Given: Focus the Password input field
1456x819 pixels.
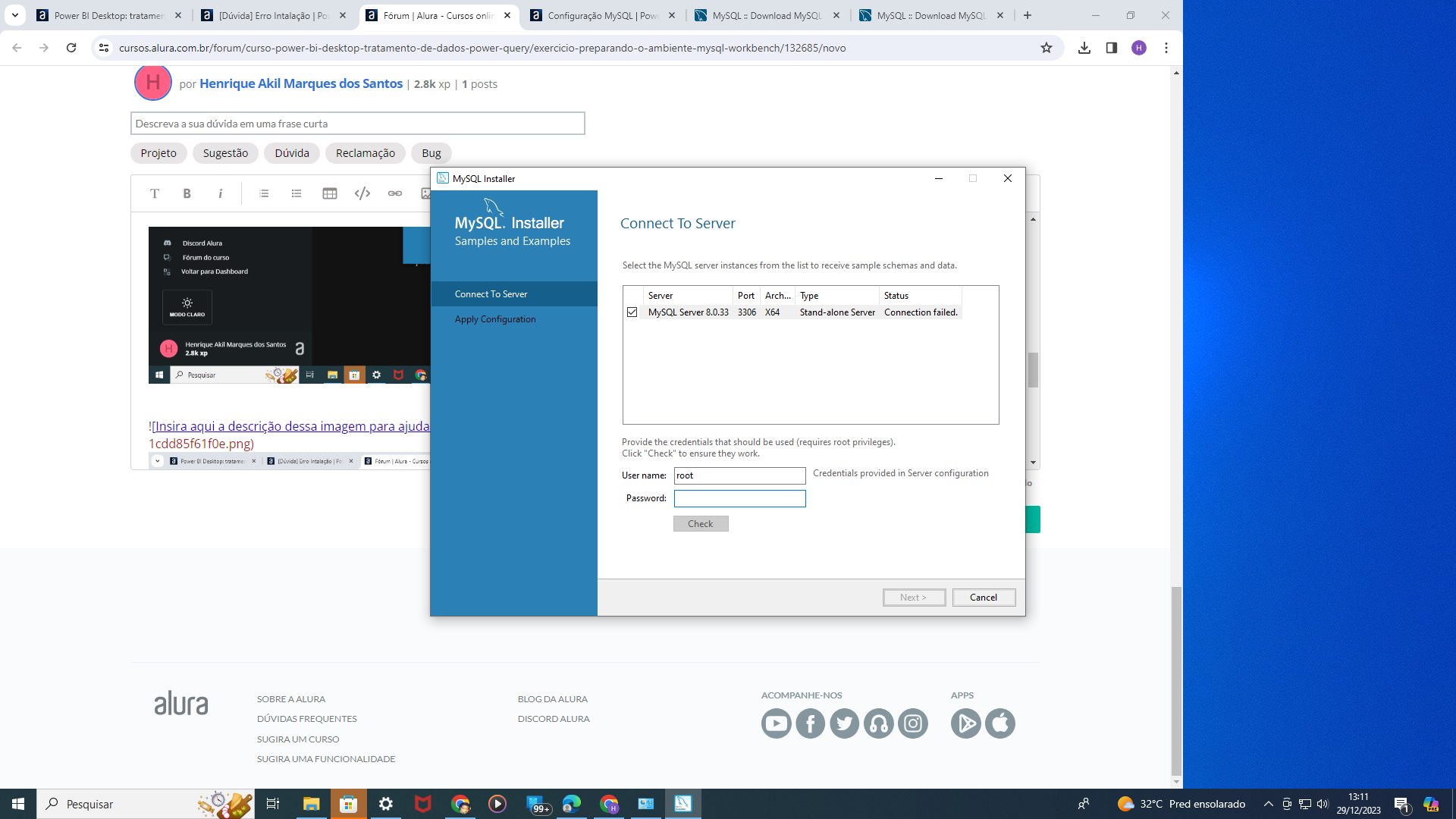Looking at the screenshot, I should coord(740,498).
